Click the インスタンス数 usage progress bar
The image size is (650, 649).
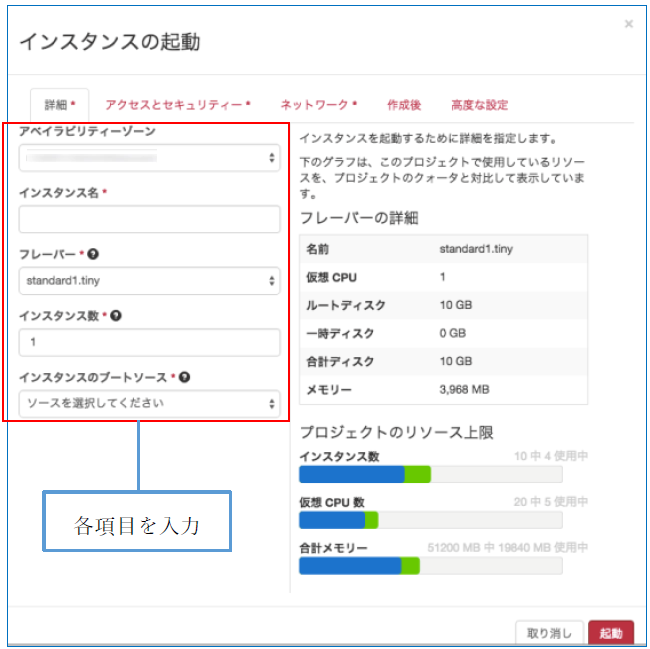coord(430,474)
